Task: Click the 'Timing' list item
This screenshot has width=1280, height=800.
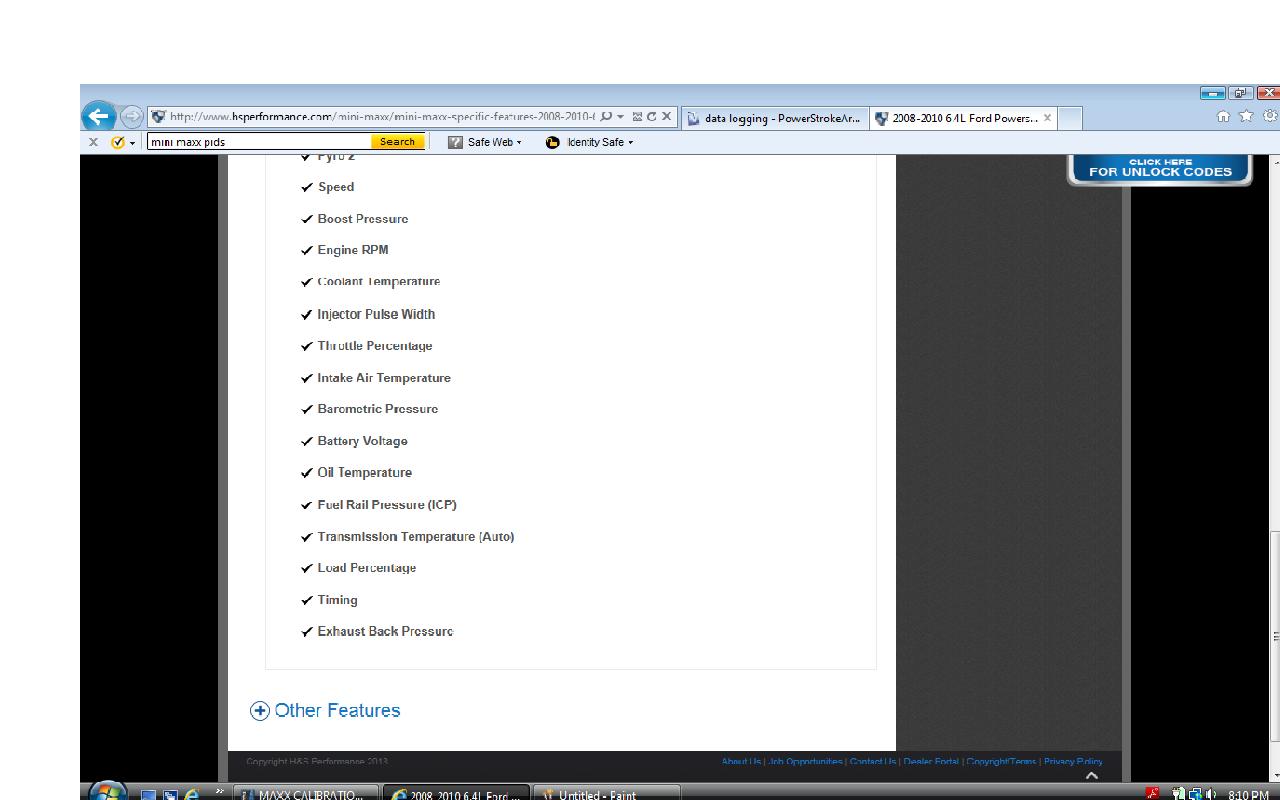Action: pyautogui.click(x=337, y=600)
